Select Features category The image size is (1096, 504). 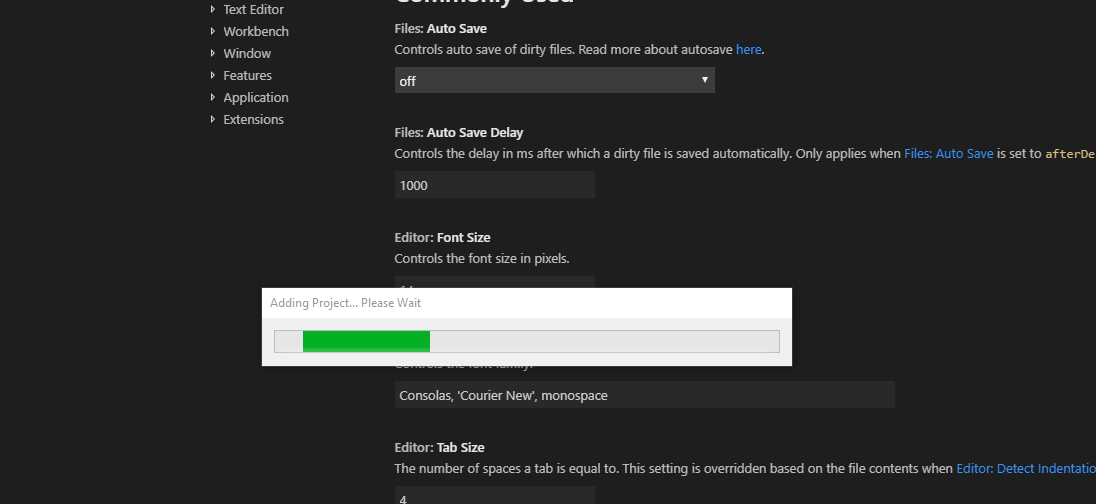pyautogui.click(x=247, y=75)
